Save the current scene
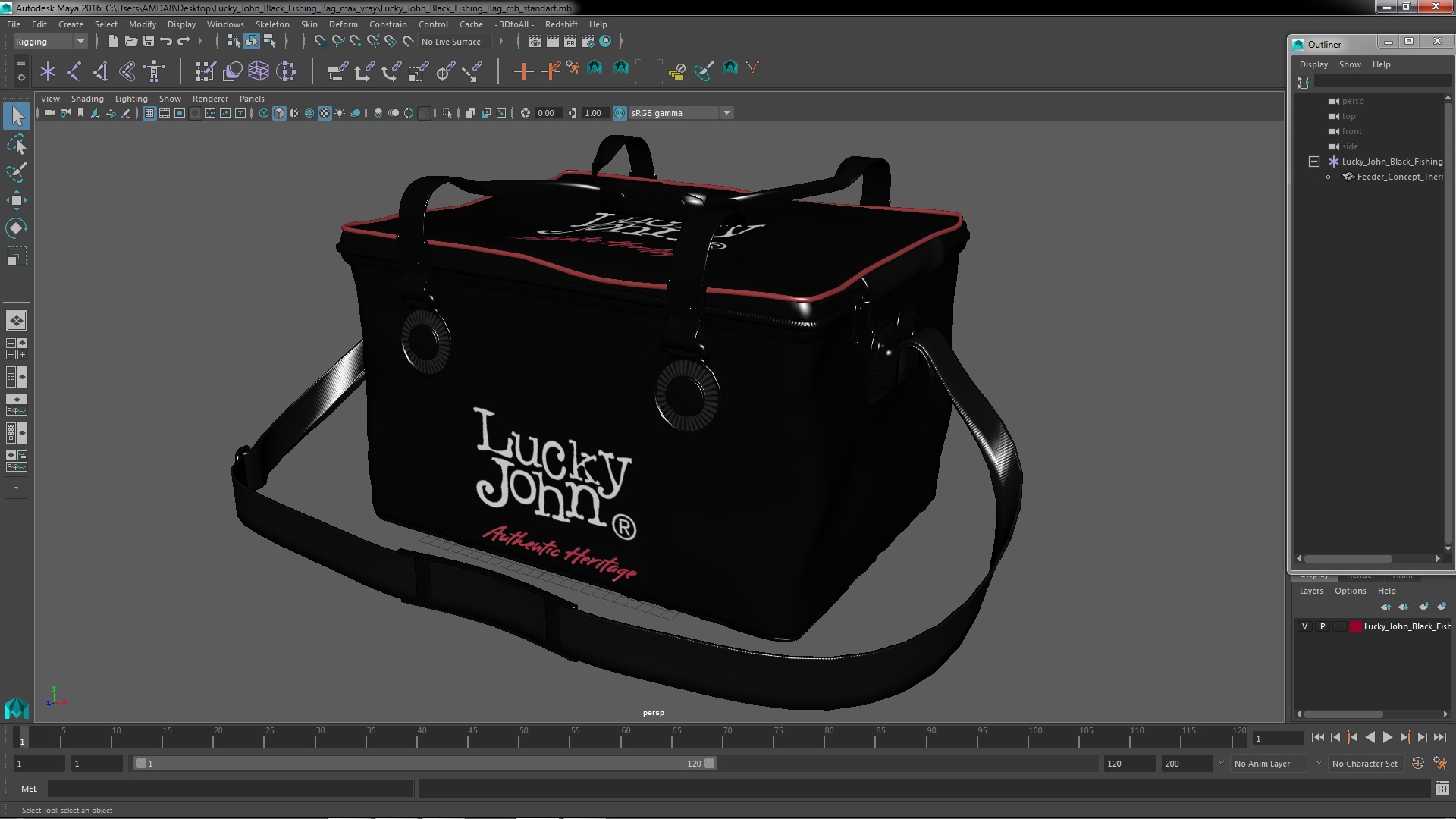Image resolution: width=1456 pixels, height=819 pixels. [149, 42]
